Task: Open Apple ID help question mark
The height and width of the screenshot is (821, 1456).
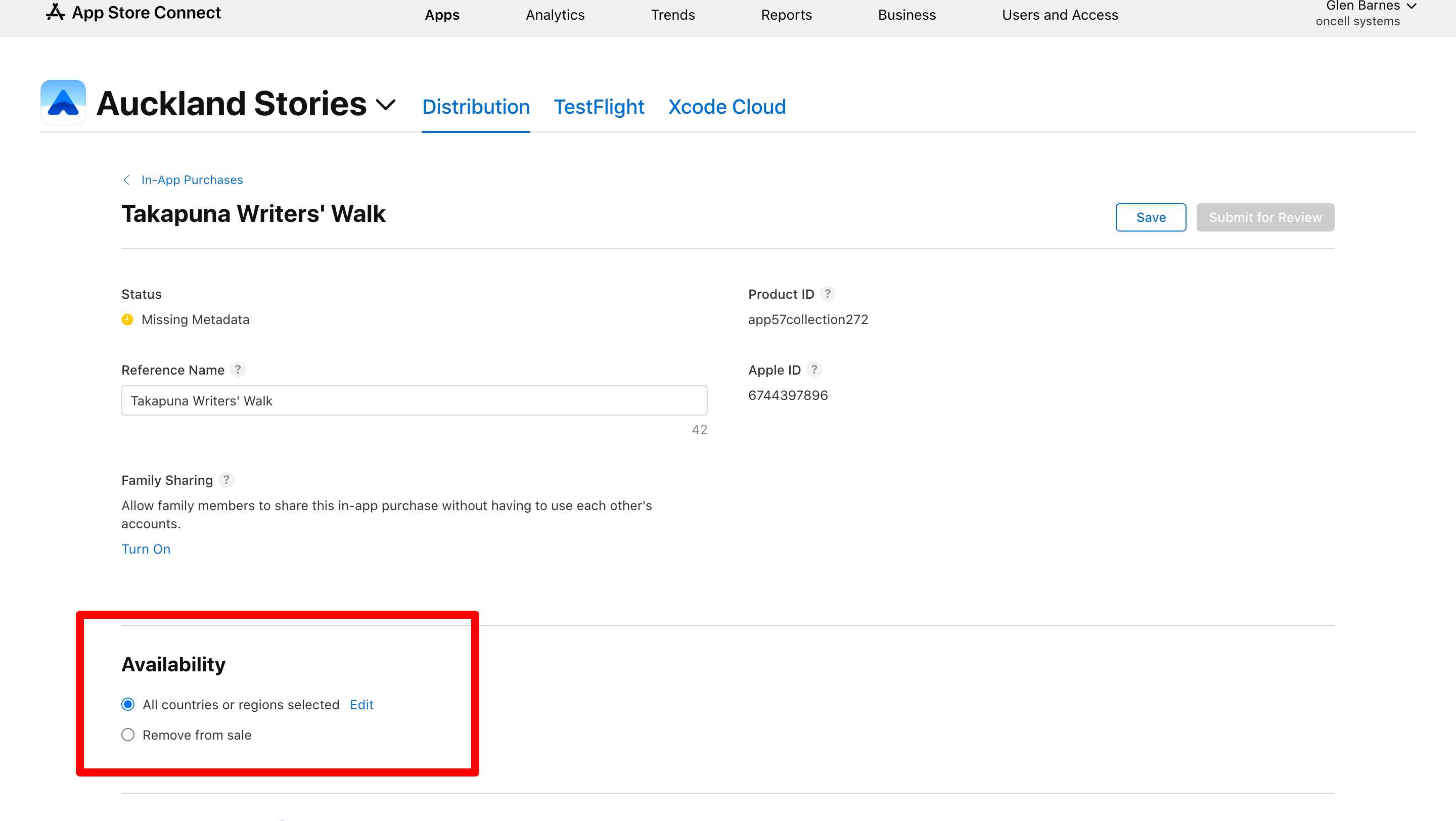Action: click(814, 370)
